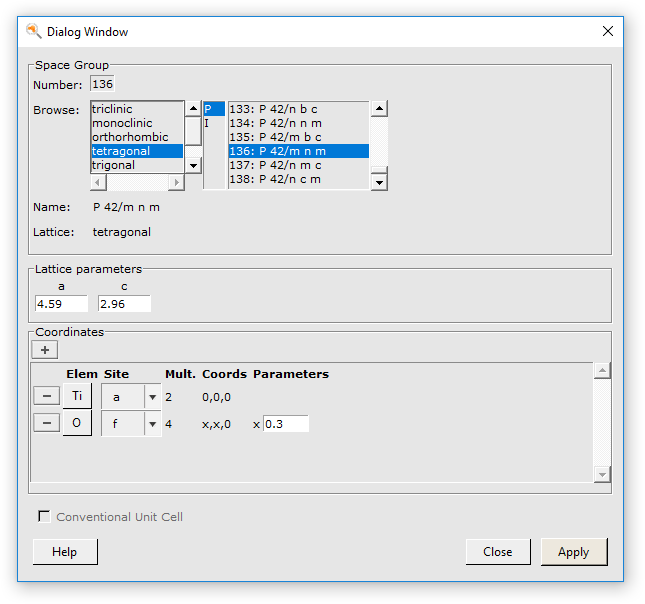Open element picker for O
This screenshot has height=604, width=645.
click(77, 423)
